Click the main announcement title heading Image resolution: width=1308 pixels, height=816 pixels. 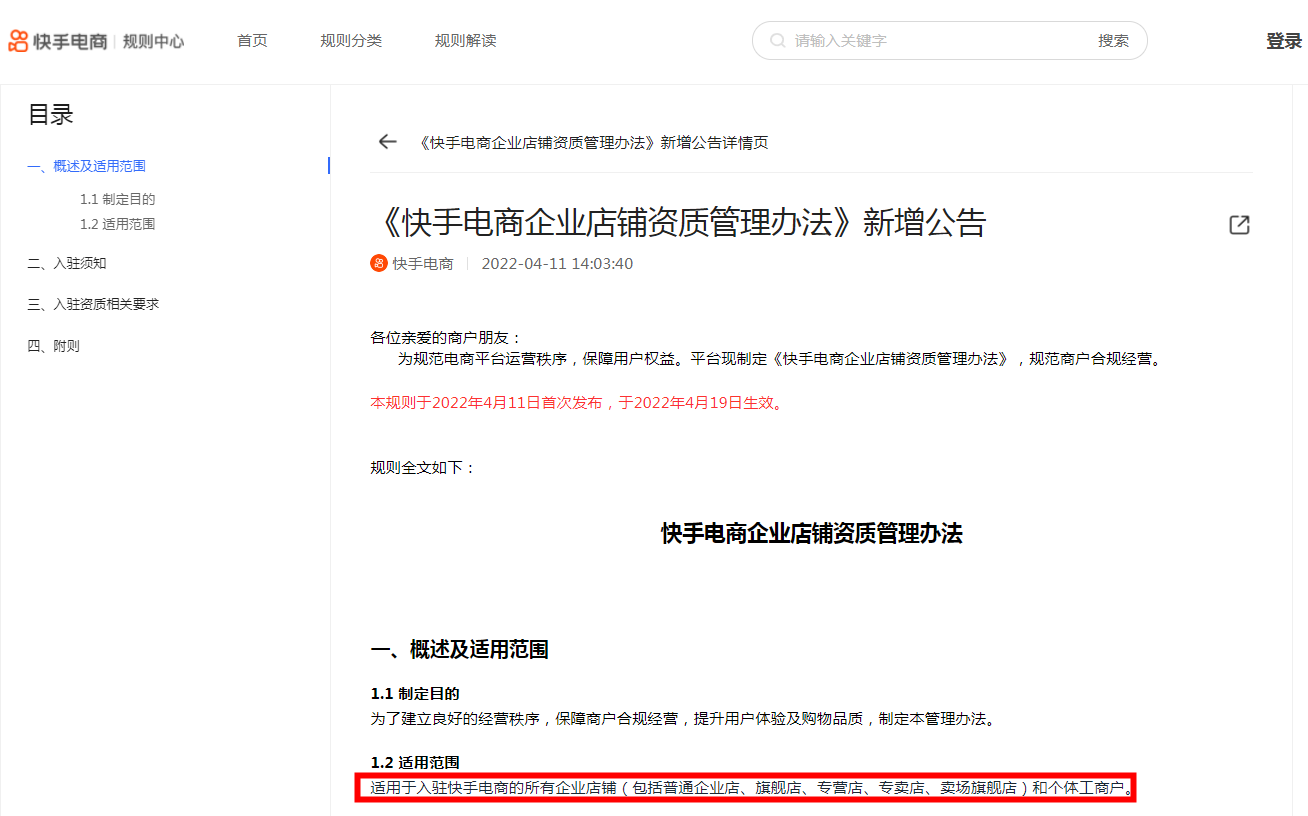pos(678,223)
